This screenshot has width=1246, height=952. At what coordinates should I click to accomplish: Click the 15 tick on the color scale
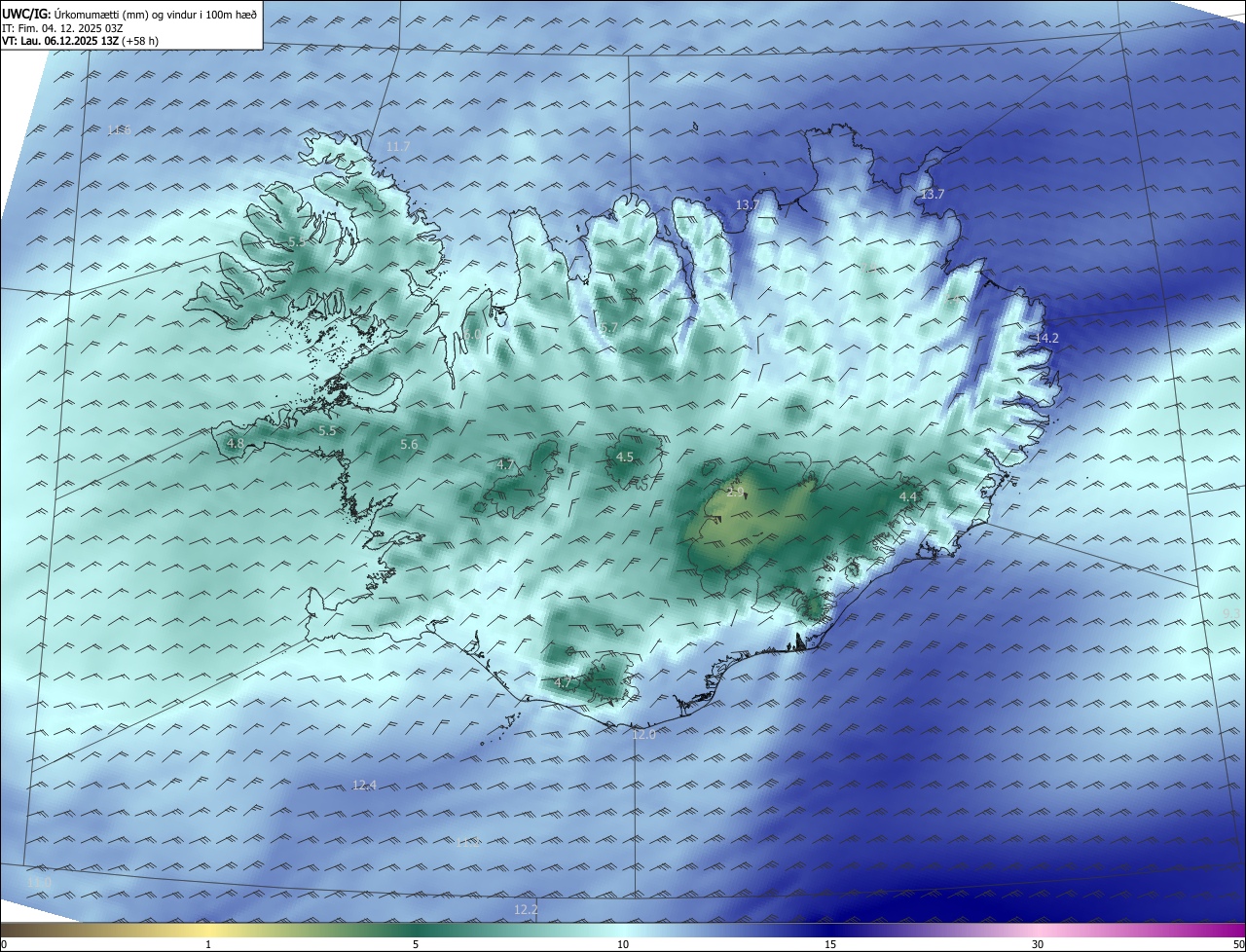[830, 944]
